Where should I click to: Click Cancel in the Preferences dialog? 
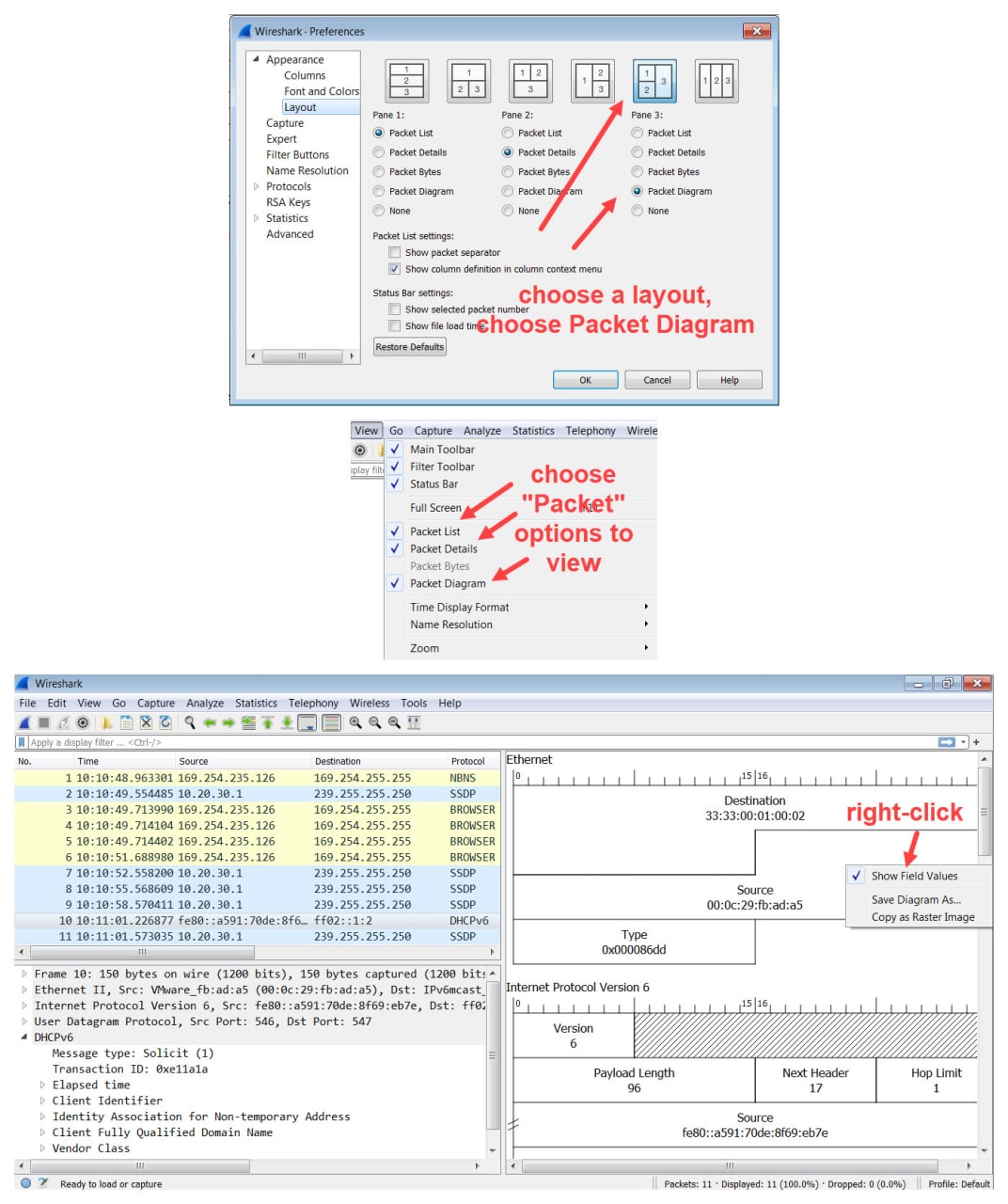pos(657,380)
